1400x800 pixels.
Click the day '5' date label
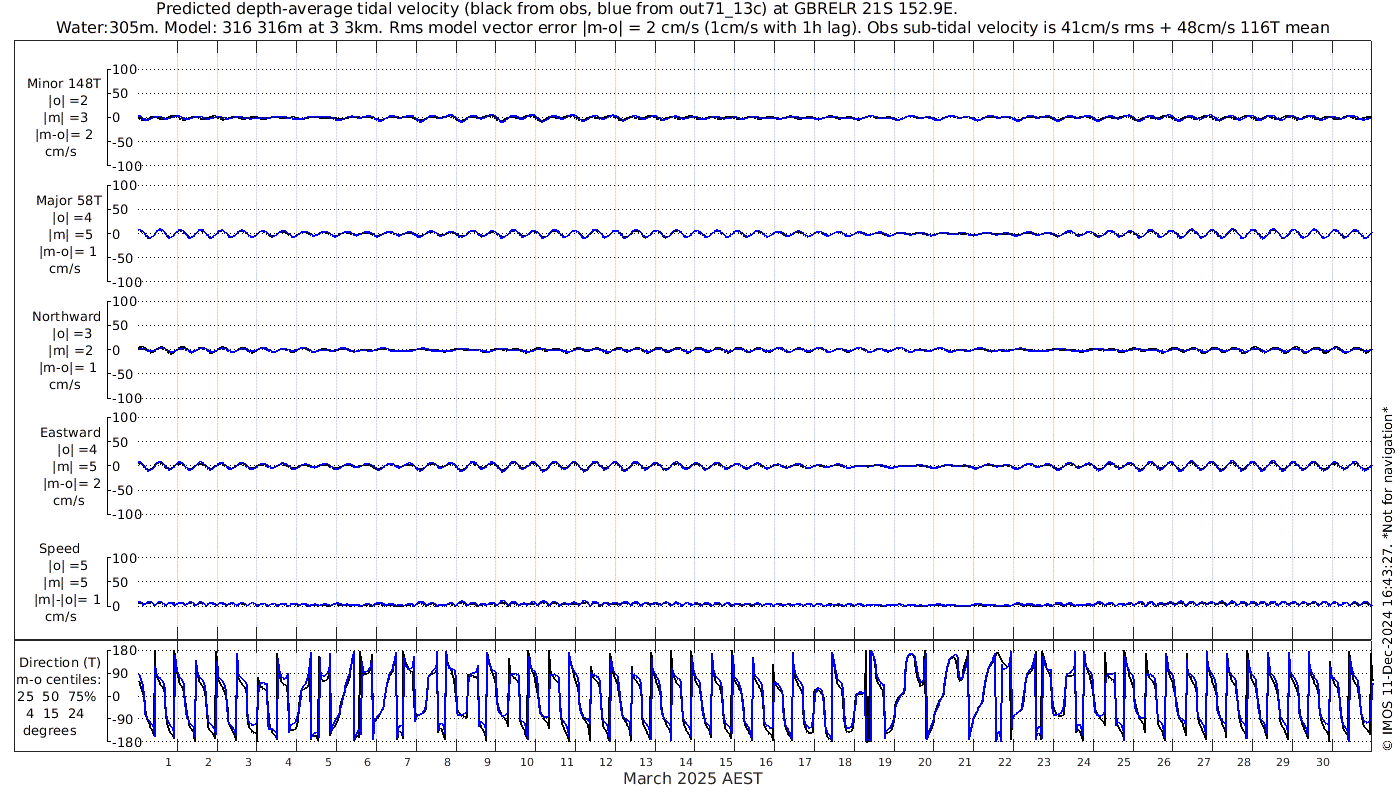(x=328, y=762)
